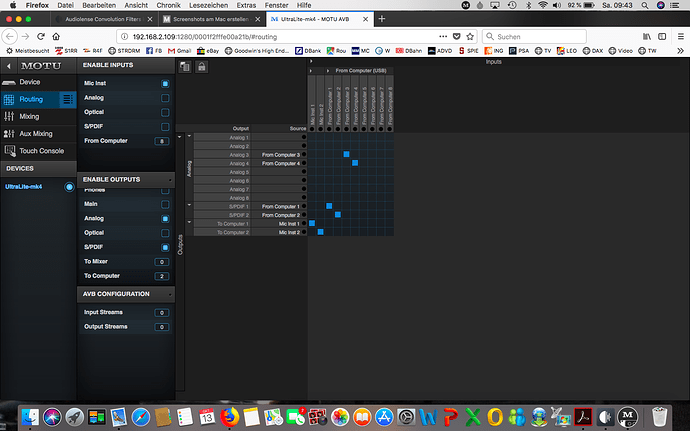Enable the Optical input checkbox
Viewport: 690px width, 431px height.
tap(165, 112)
